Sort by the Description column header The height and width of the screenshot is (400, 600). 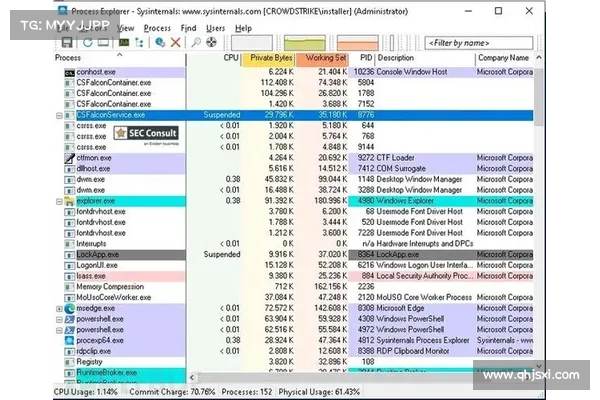(425, 58)
